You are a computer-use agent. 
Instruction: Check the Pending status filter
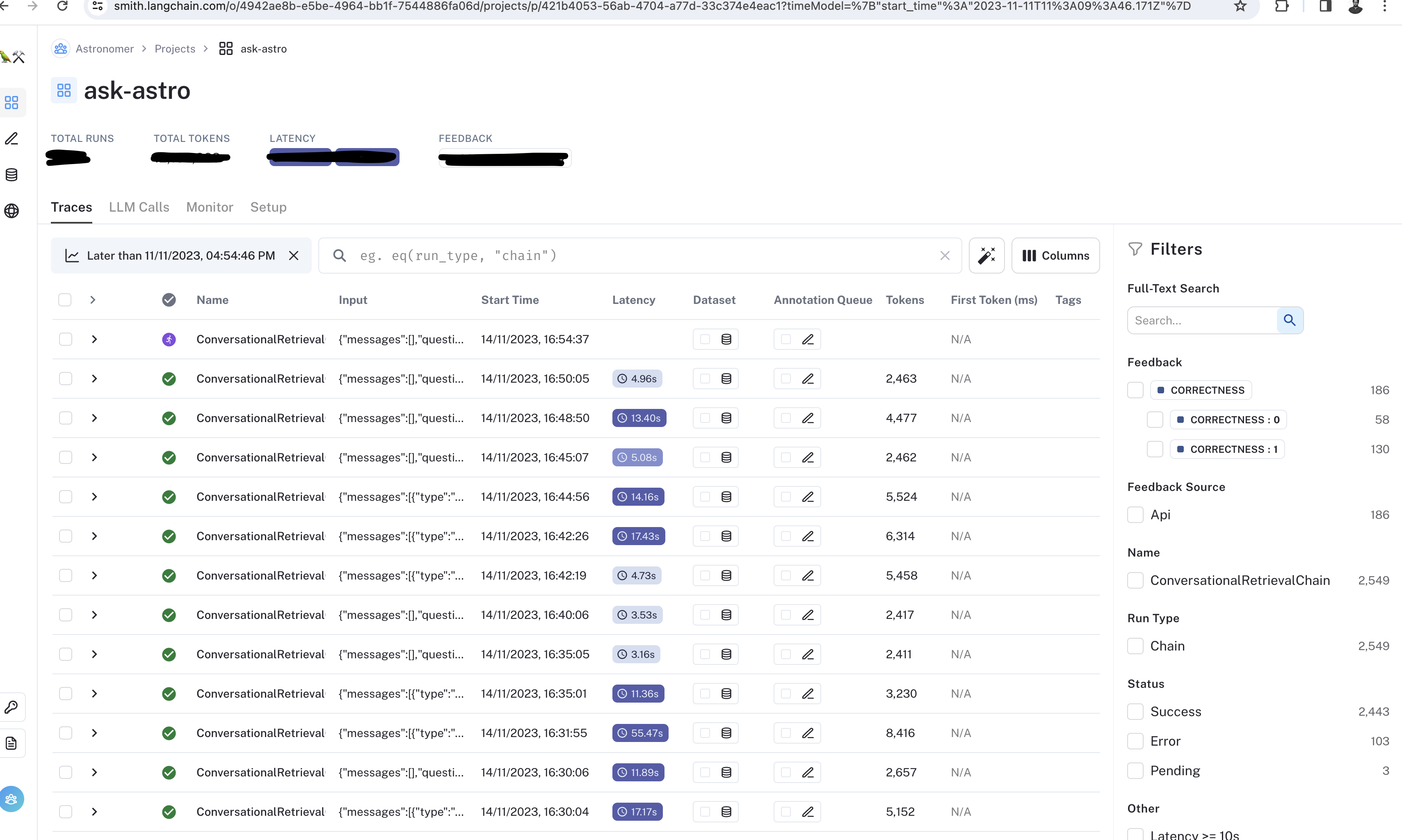click(x=1135, y=770)
